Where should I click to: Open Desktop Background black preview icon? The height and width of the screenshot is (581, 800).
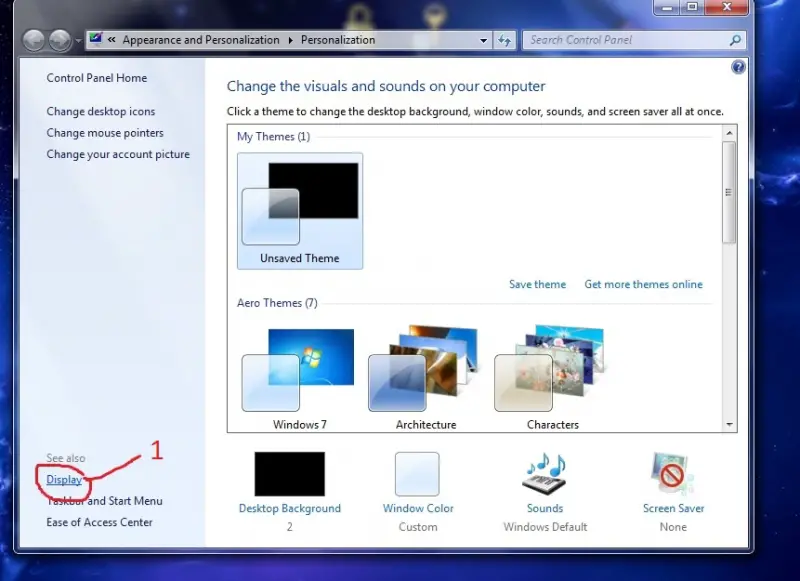point(290,474)
